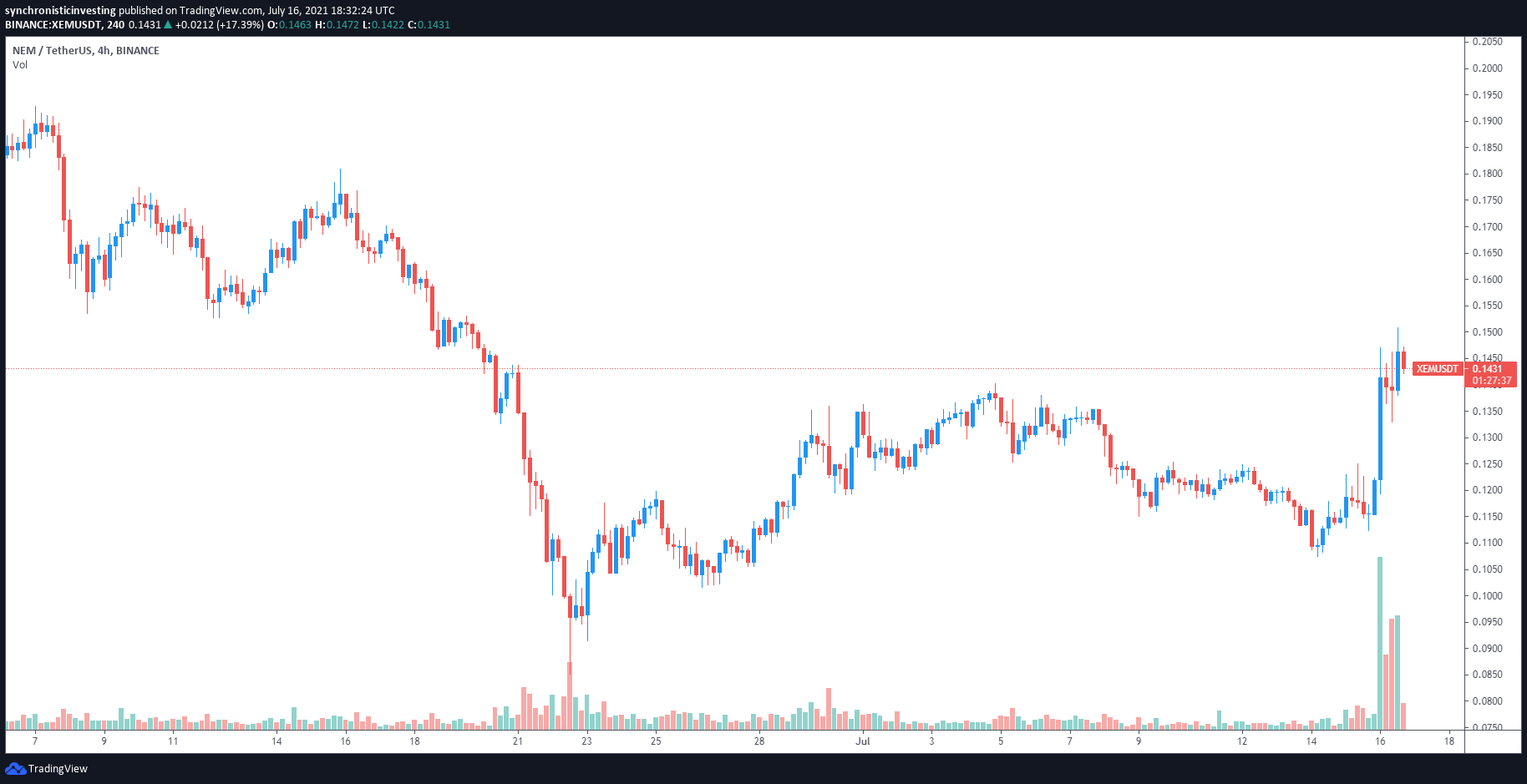This screenshot has height=784, width=1527.
Task: Click the Vol indicator label
Action: click(x=20, y=65)
